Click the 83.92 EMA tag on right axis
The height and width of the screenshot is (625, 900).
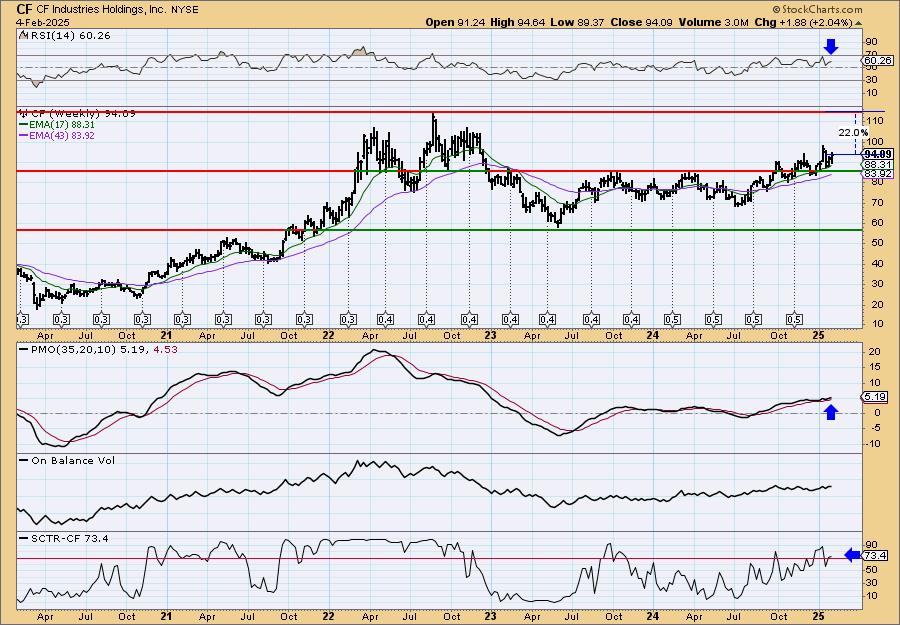point(879,173)
